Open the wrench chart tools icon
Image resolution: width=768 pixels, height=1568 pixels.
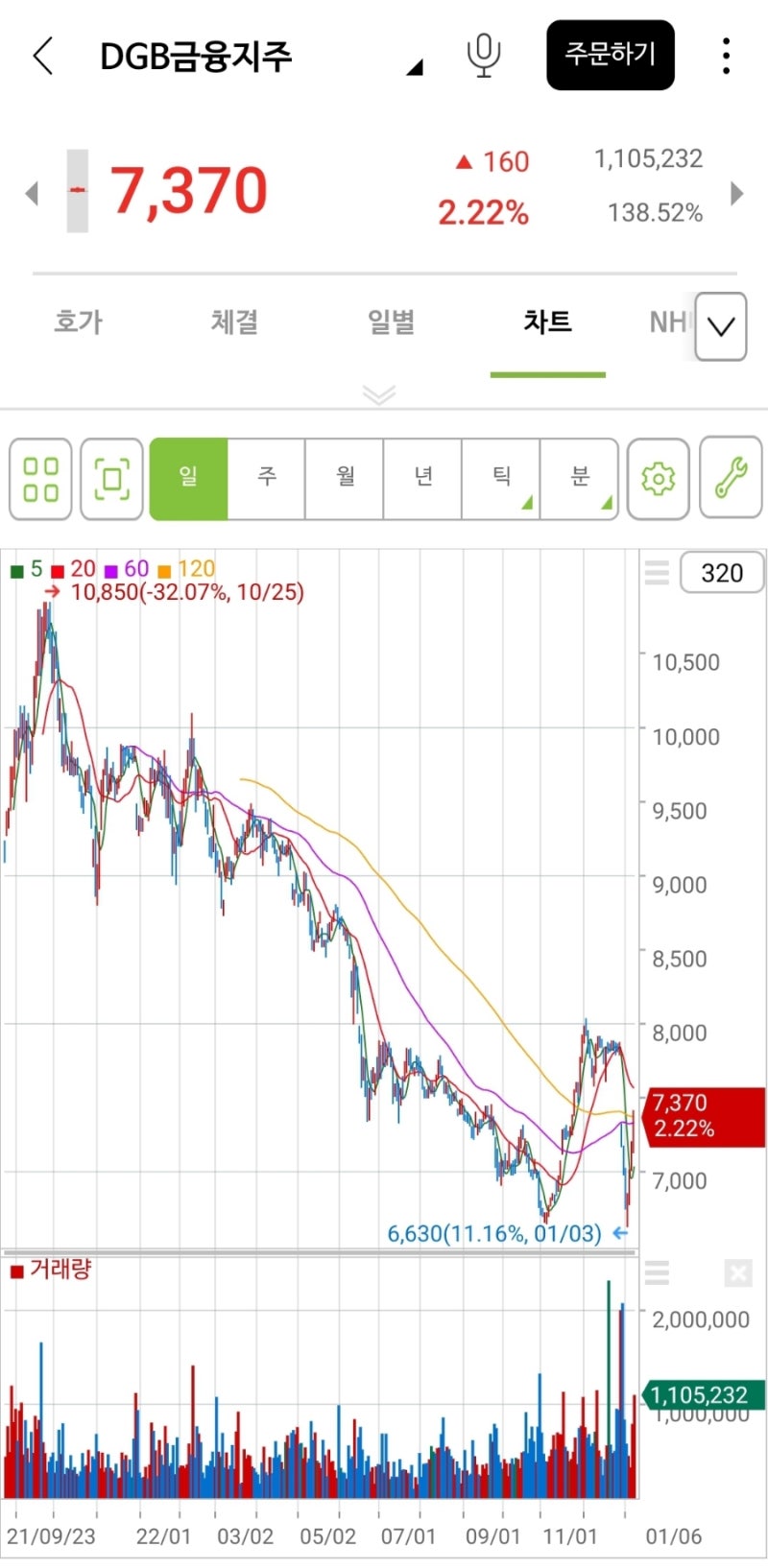(x=731, y=479)
